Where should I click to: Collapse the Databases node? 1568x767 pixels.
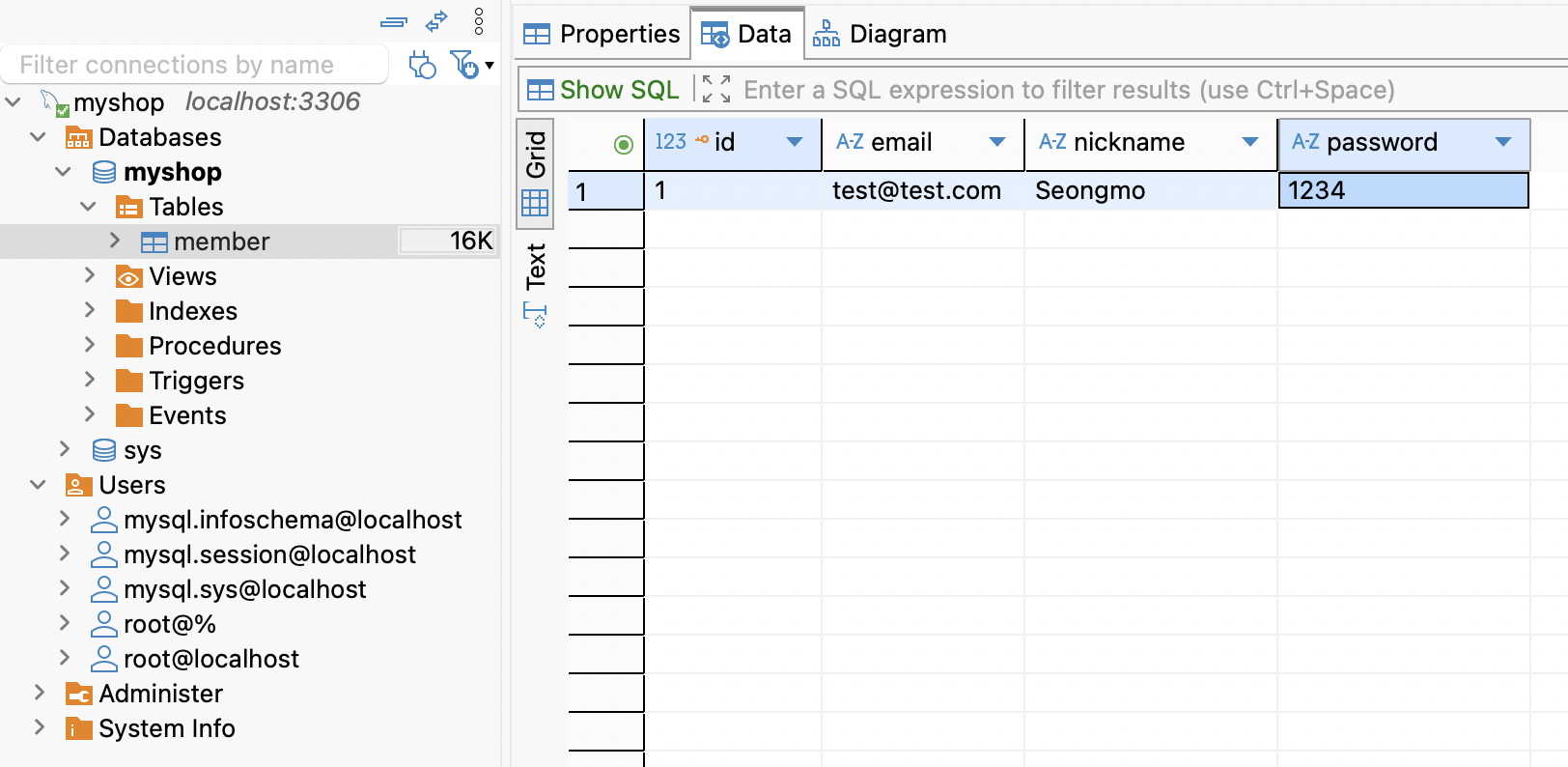point(39,137)
